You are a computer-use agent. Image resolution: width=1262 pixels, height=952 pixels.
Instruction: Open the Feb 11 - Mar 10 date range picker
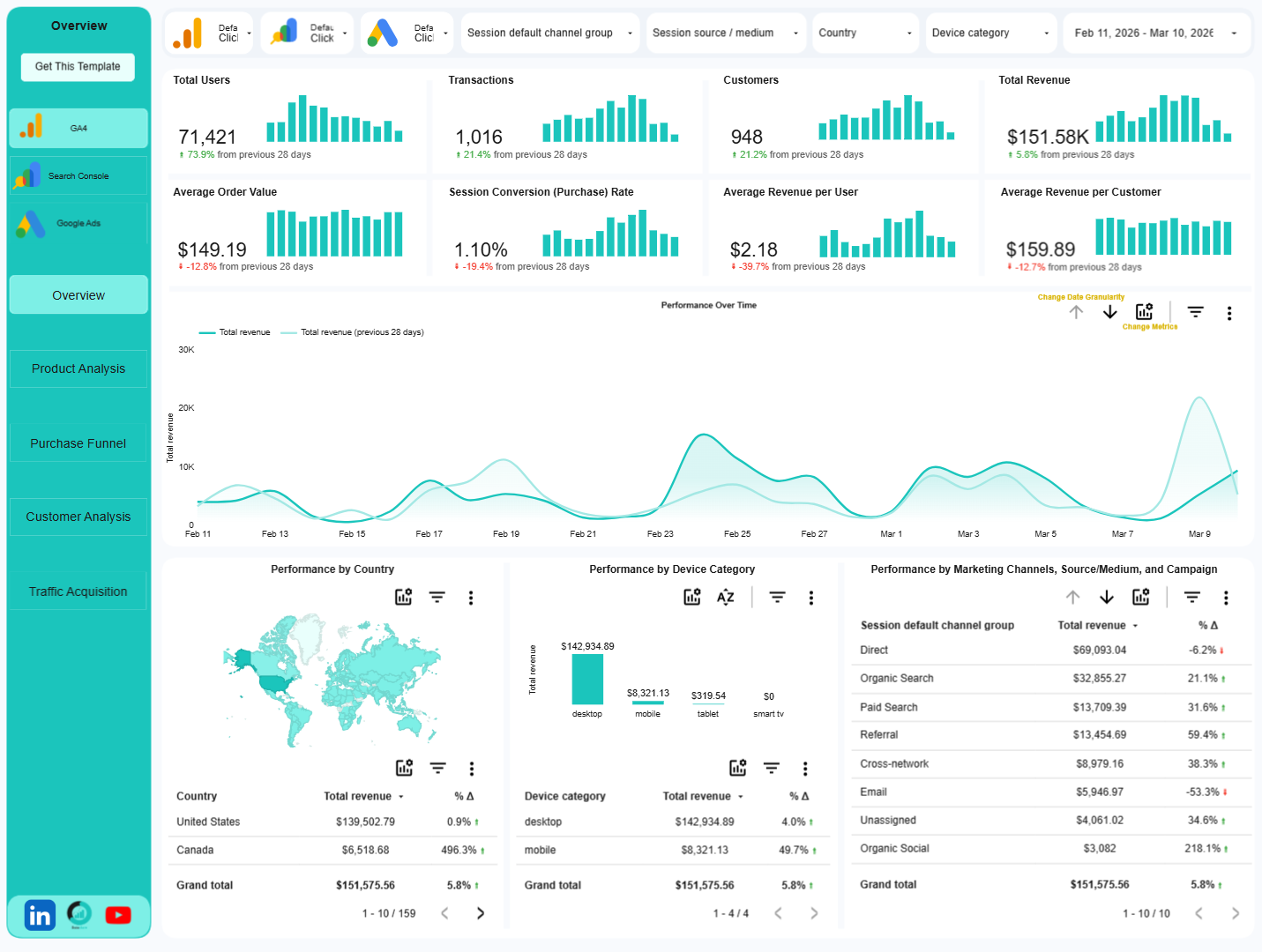[1155, 33]
